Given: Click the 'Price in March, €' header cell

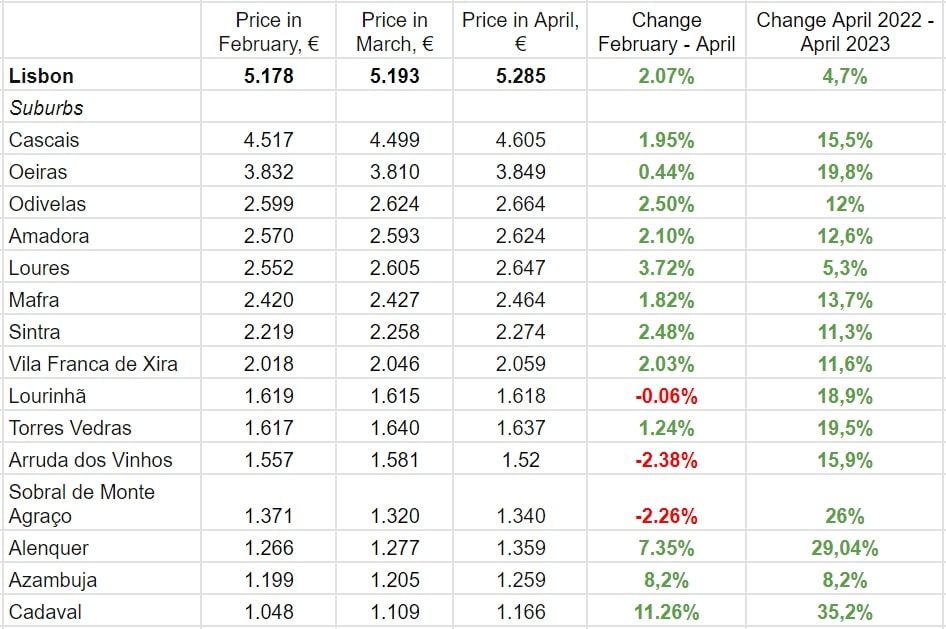Looking at the screenshot, I should 394,32.
